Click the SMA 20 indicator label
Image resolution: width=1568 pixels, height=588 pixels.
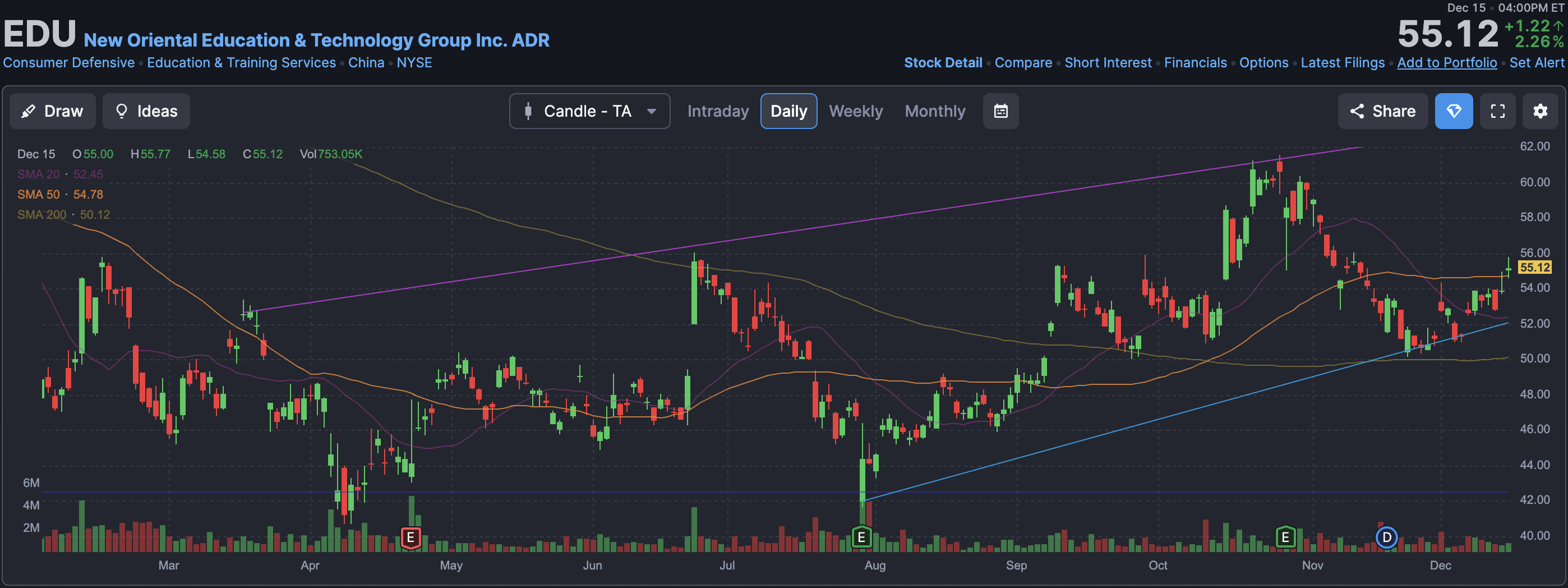click(38, 174)
